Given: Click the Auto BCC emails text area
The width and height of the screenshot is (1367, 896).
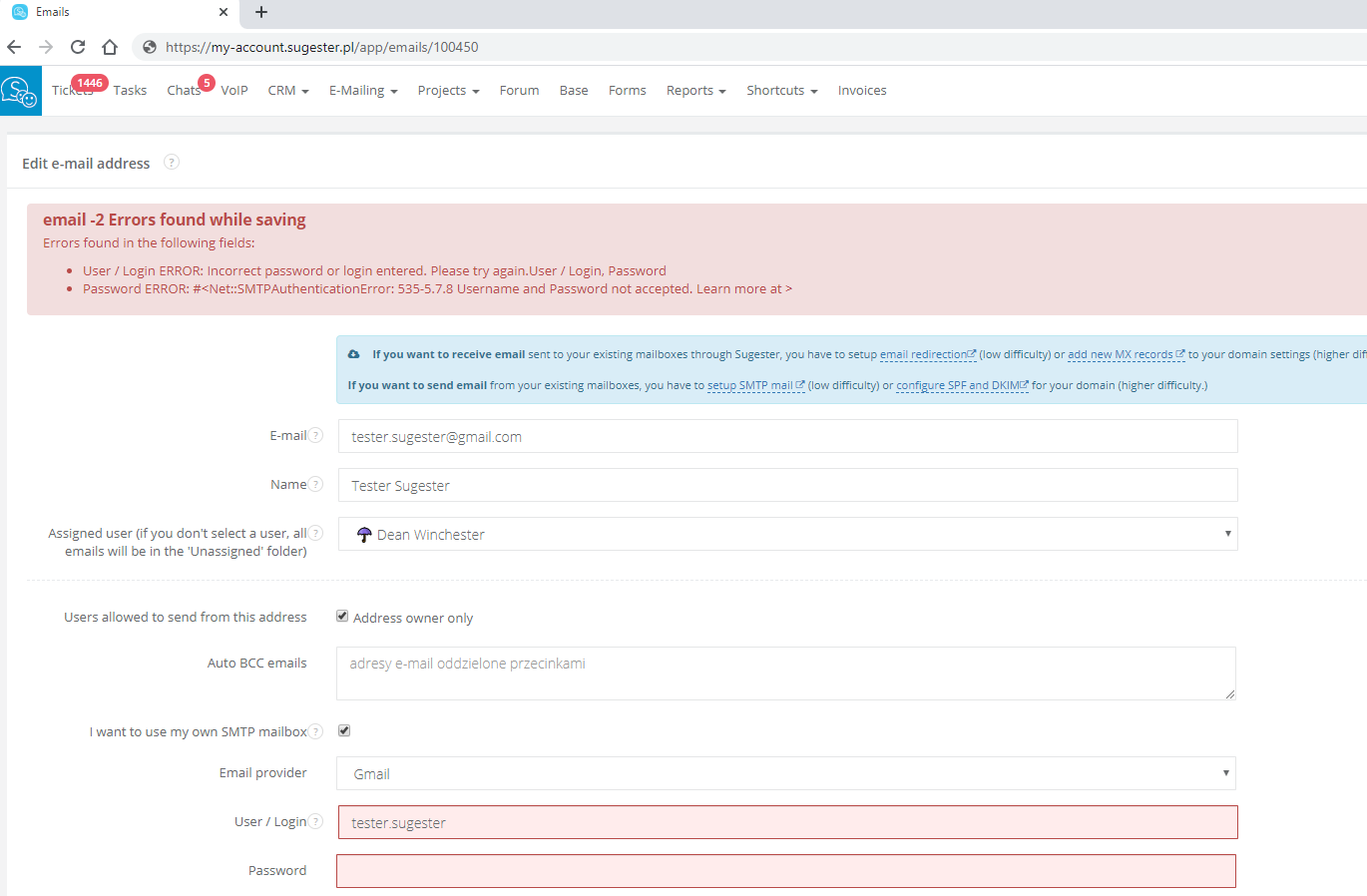Looking at the screenshot, I should tap(785, 673).
